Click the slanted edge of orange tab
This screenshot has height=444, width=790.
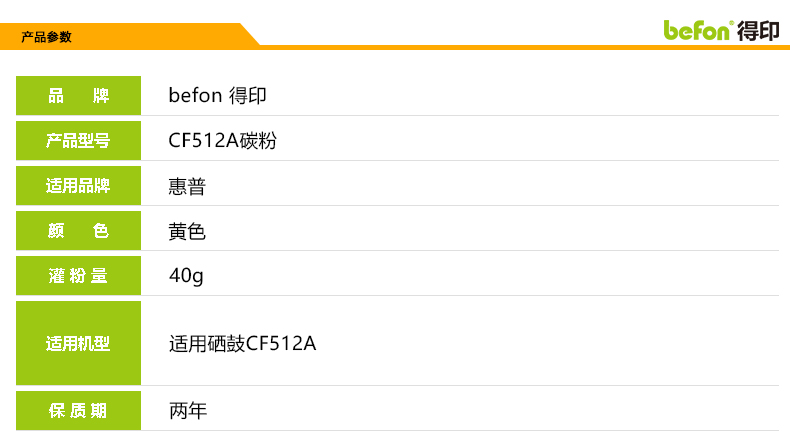(x=250, y=35)
